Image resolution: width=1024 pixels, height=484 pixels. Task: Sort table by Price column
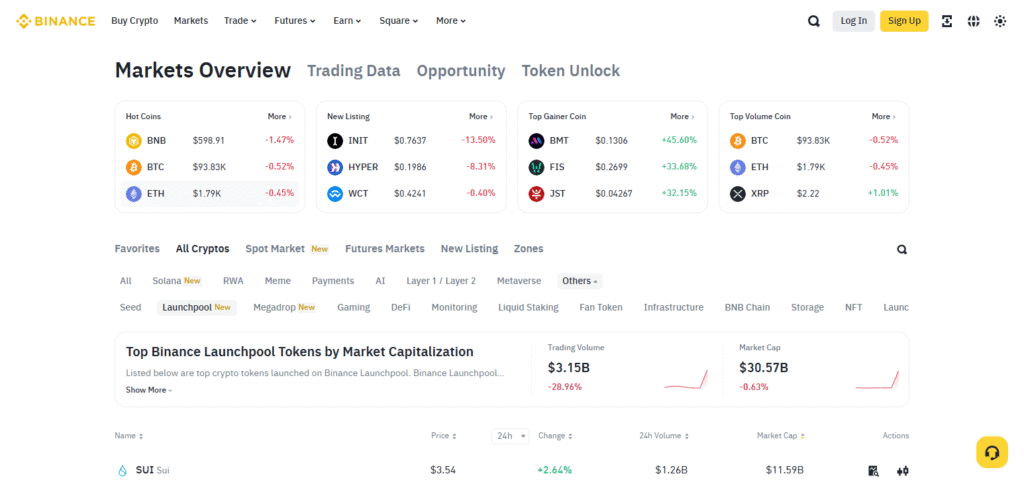point(443,436)
